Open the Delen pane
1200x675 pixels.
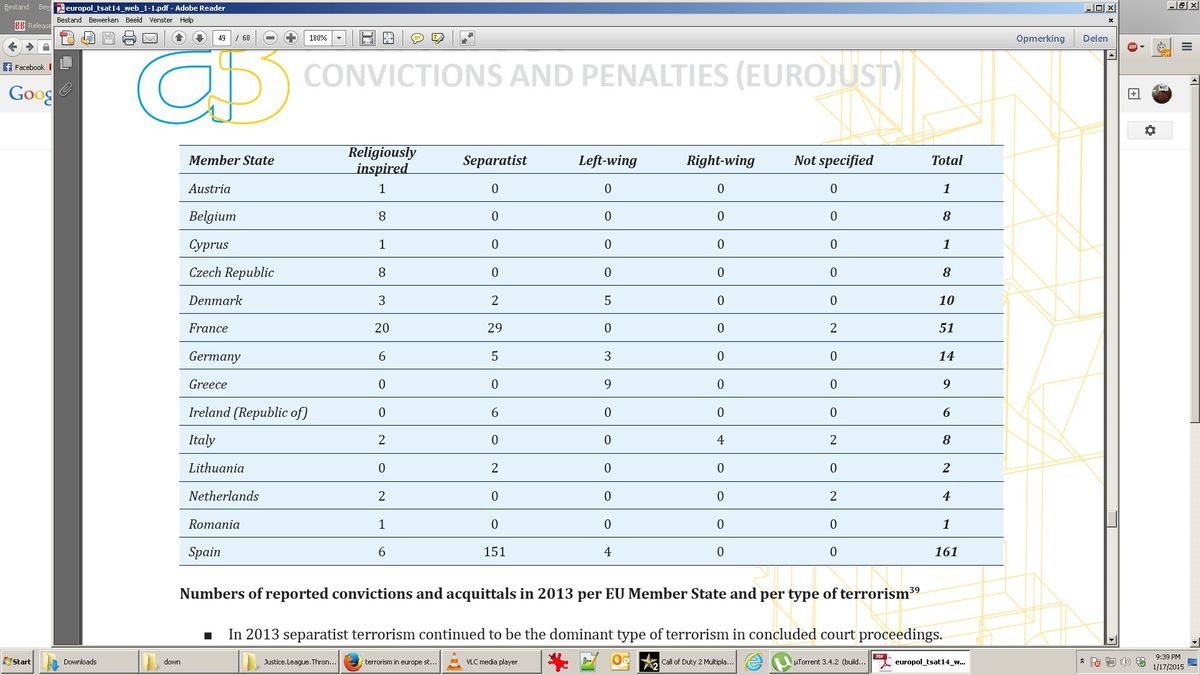(1095, 38)
